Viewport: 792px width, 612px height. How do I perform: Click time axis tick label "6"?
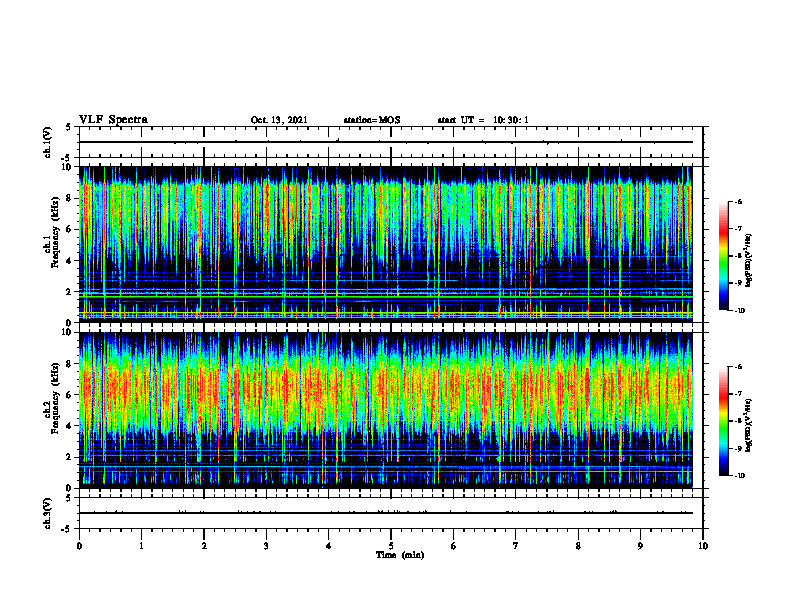(454, 546)
